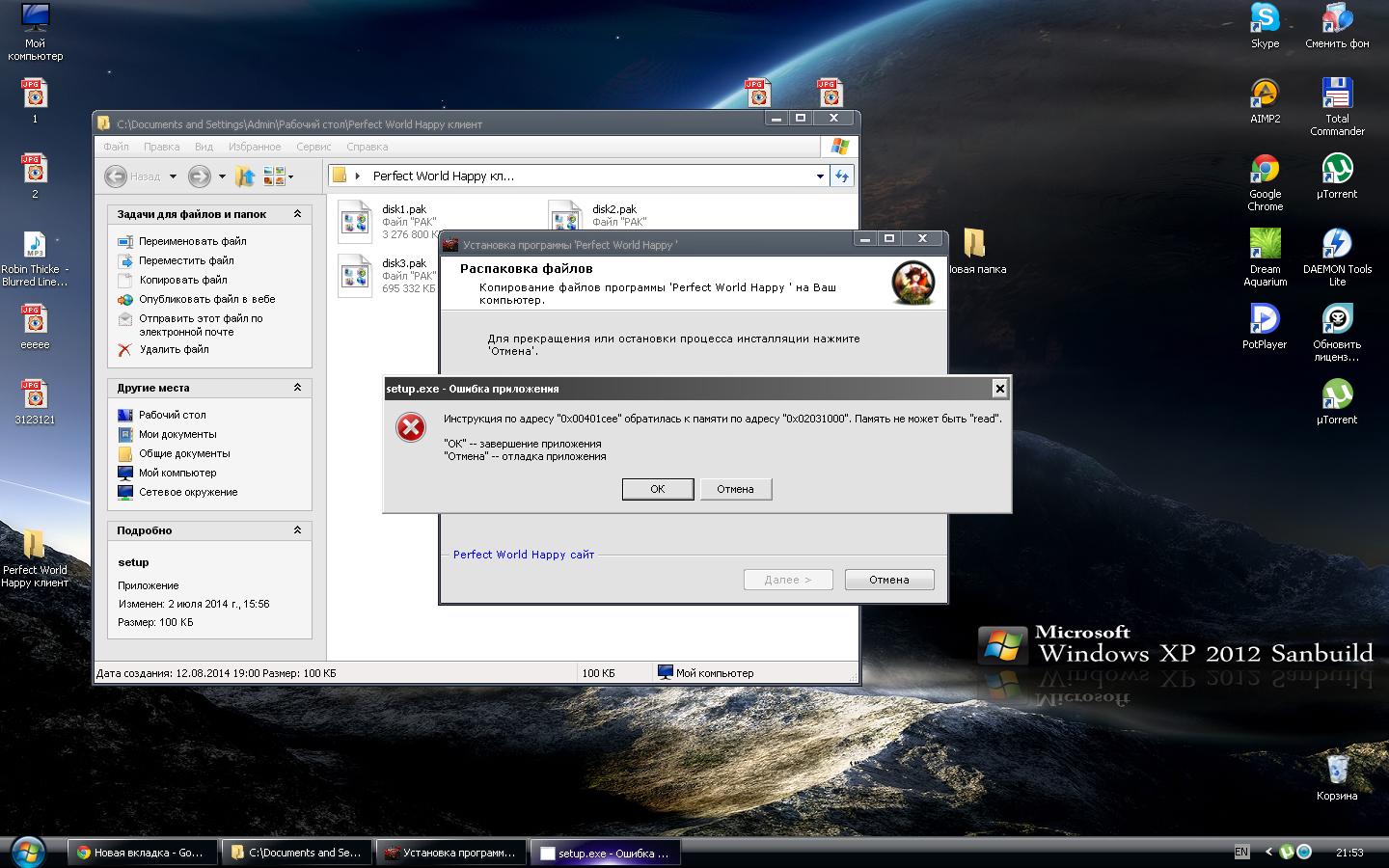Open Google Chrome desktop shortcut
1389x868 pixels.
[x=1265, y=170]
